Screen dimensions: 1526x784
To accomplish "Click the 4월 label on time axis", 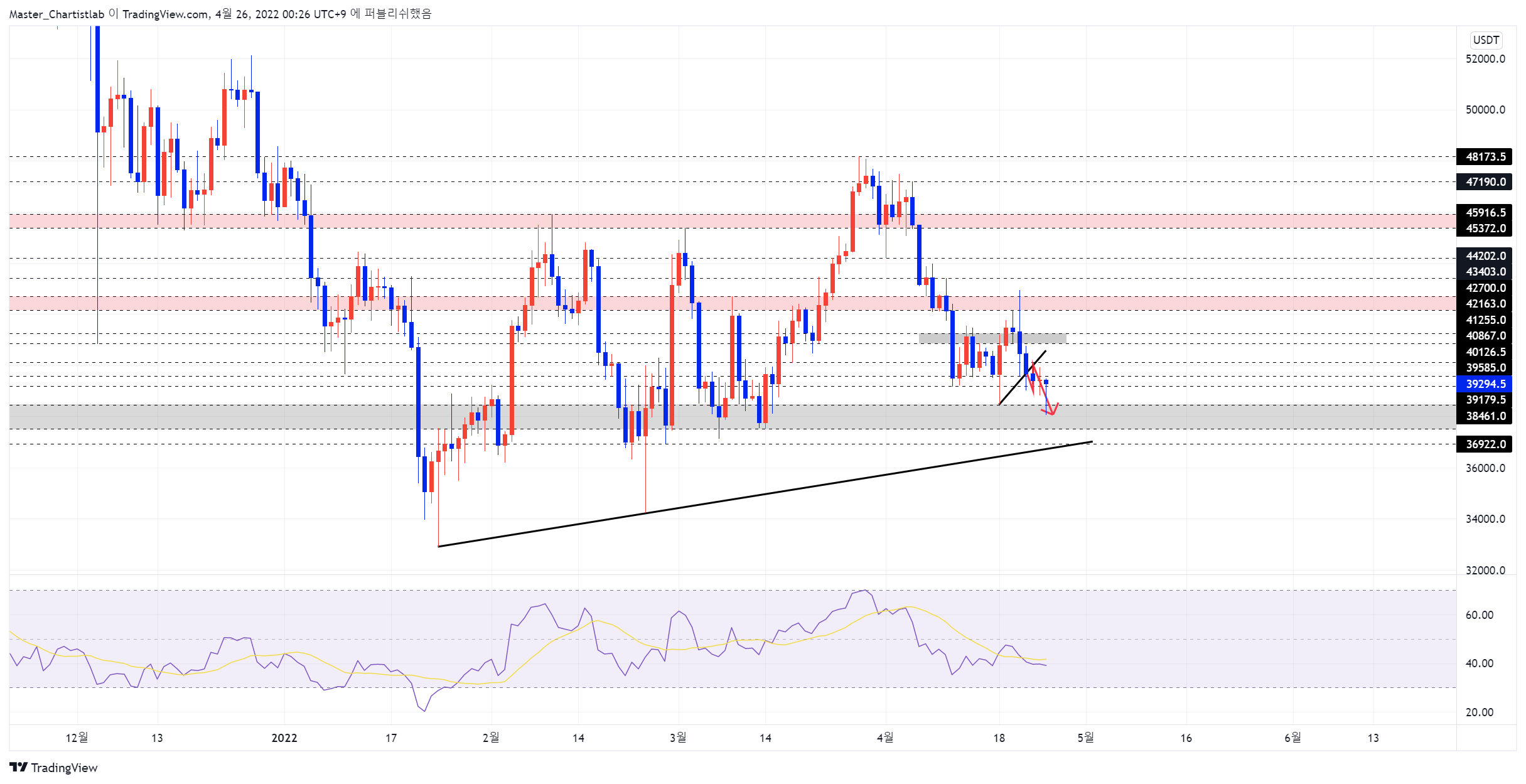I will (886, 738).
